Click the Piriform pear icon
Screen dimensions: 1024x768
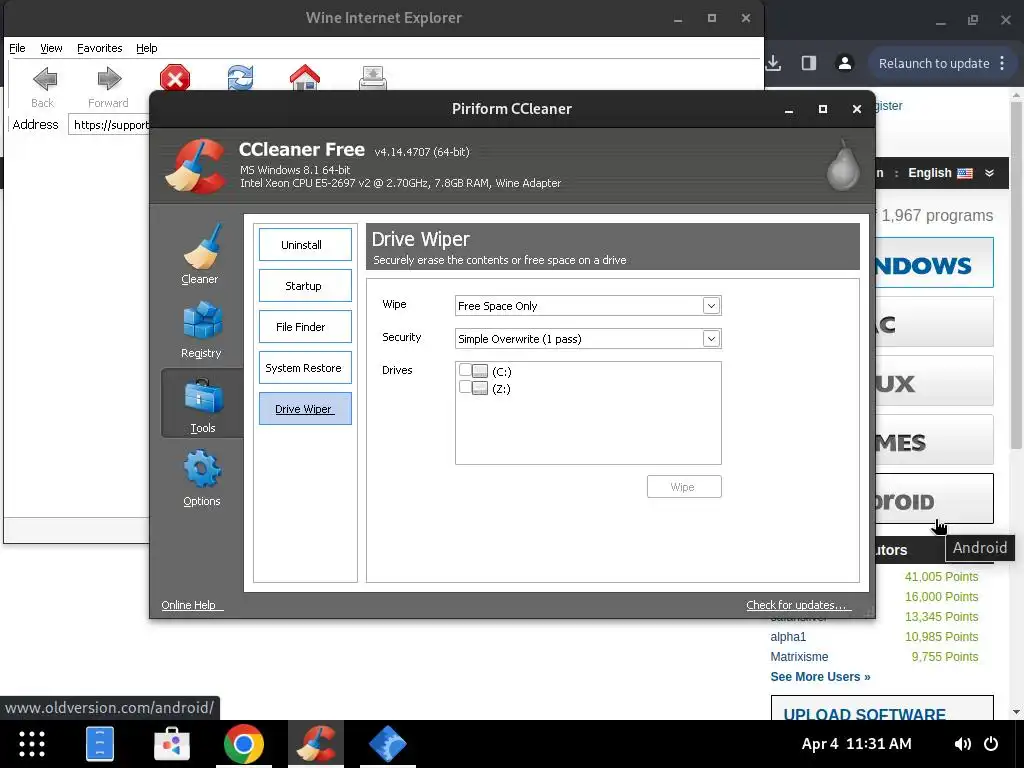pyautogui.click(x=842, y=166)
